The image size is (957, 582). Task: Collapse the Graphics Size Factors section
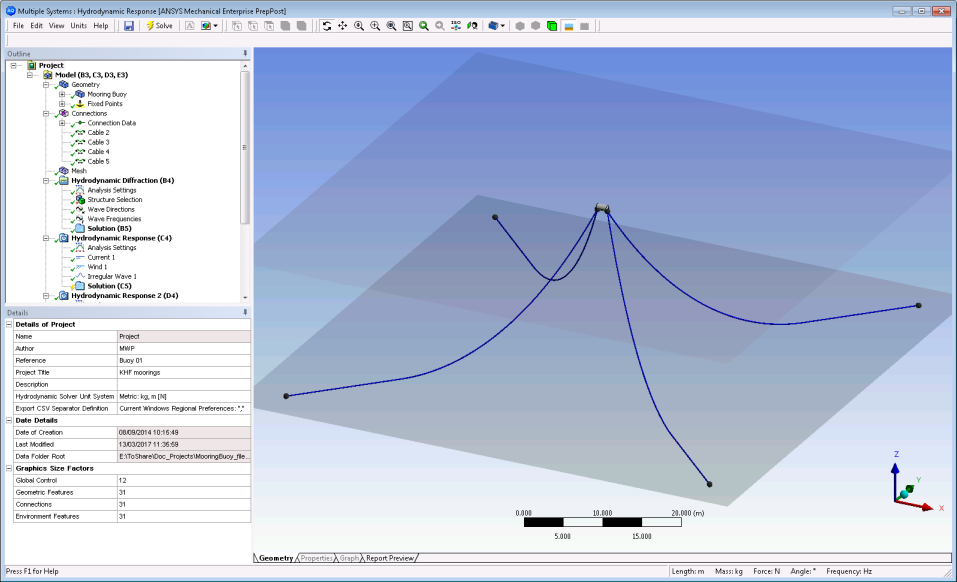click(x=10, y=468)
